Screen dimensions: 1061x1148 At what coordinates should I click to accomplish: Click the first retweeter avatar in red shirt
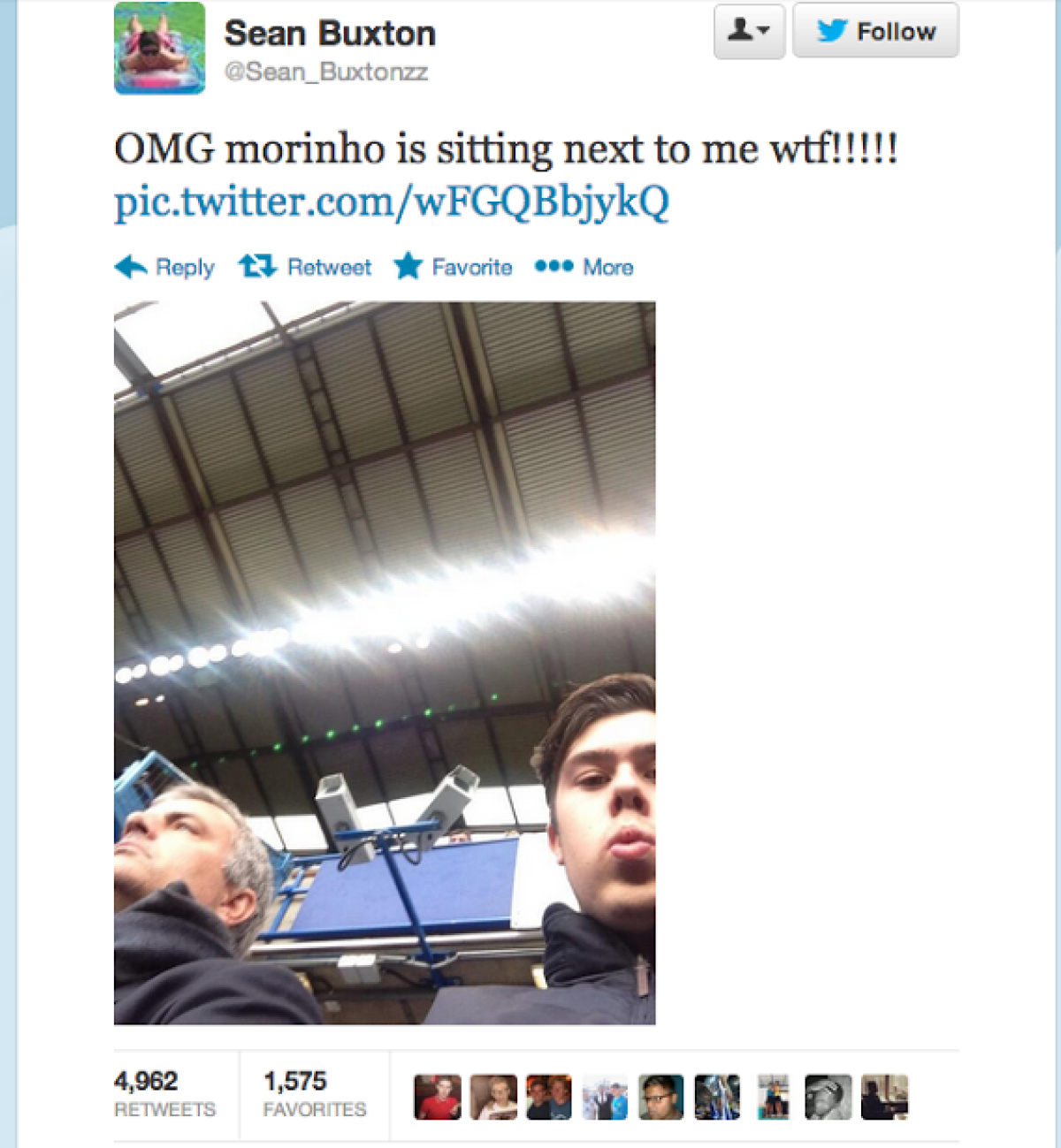[438, 1098]
